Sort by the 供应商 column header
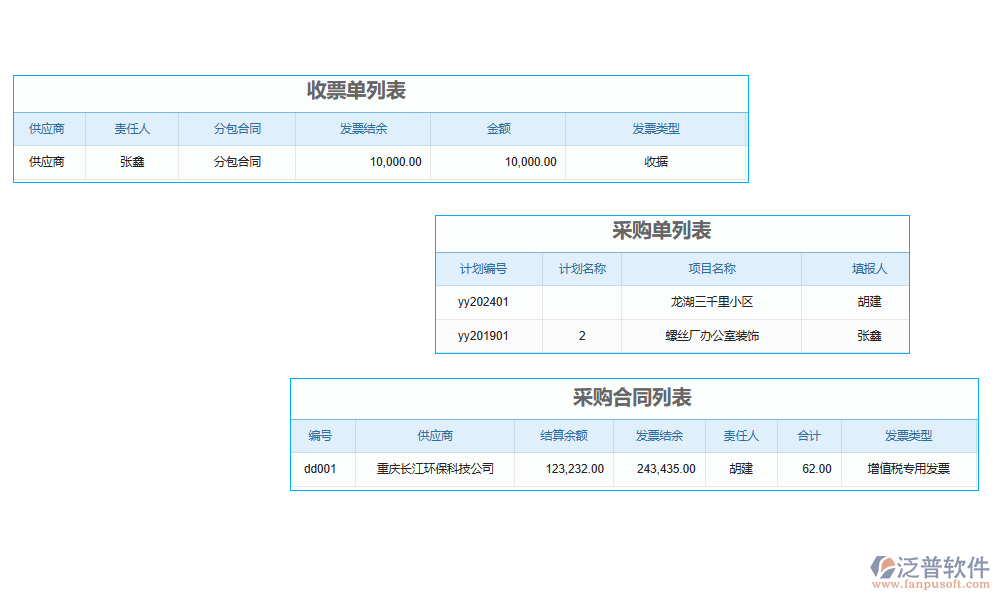 pyautogui.click(x=48, y=128)
